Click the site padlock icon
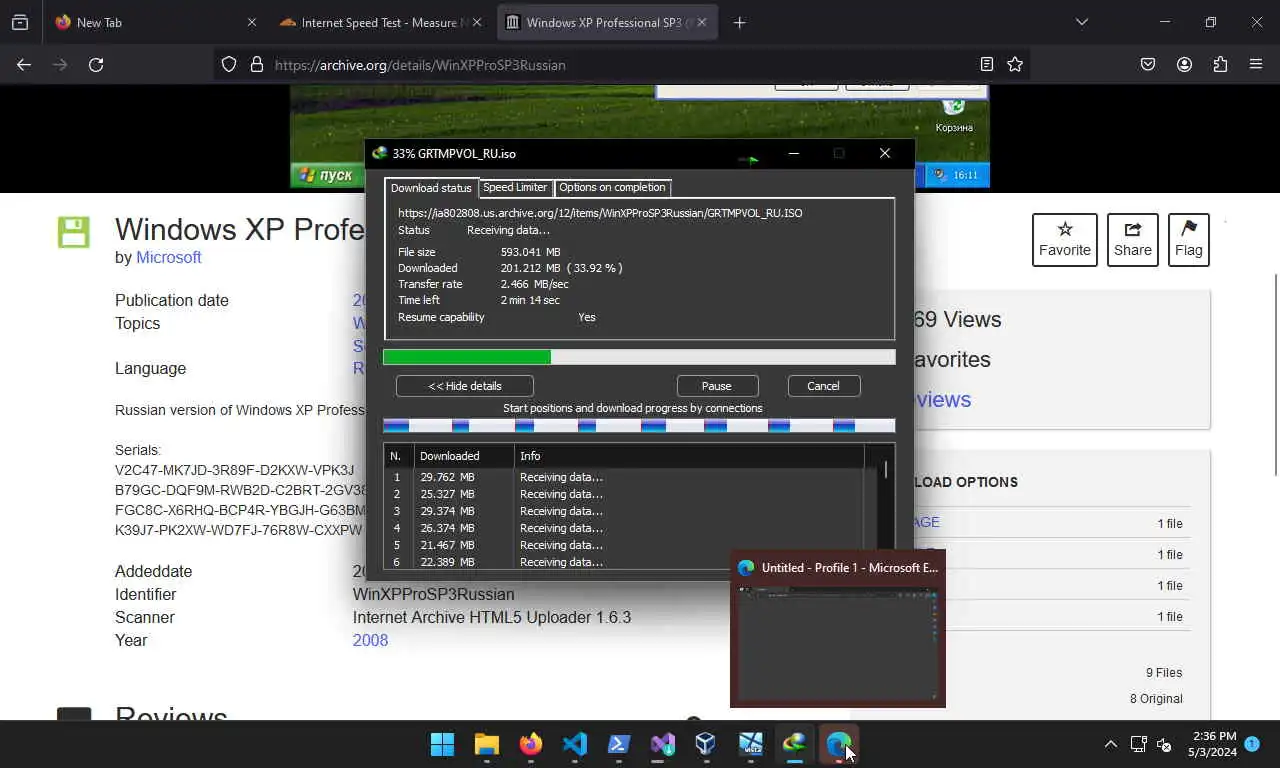The height and width of the screenshot is (768, 1280). pyautogui.click(x=256, y=64)
